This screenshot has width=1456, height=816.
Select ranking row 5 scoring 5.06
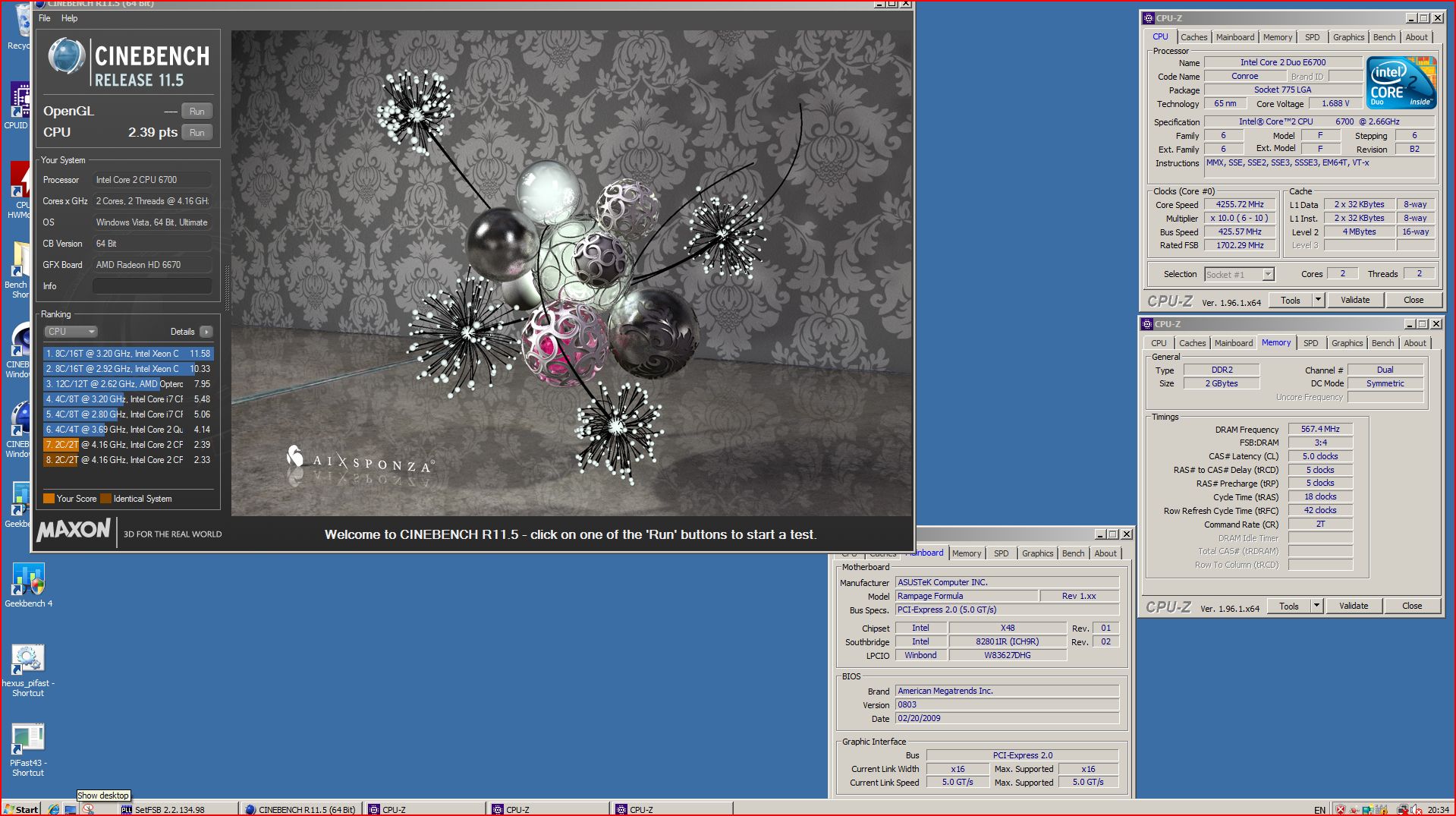pyautogui.click(x=128, y=414)
